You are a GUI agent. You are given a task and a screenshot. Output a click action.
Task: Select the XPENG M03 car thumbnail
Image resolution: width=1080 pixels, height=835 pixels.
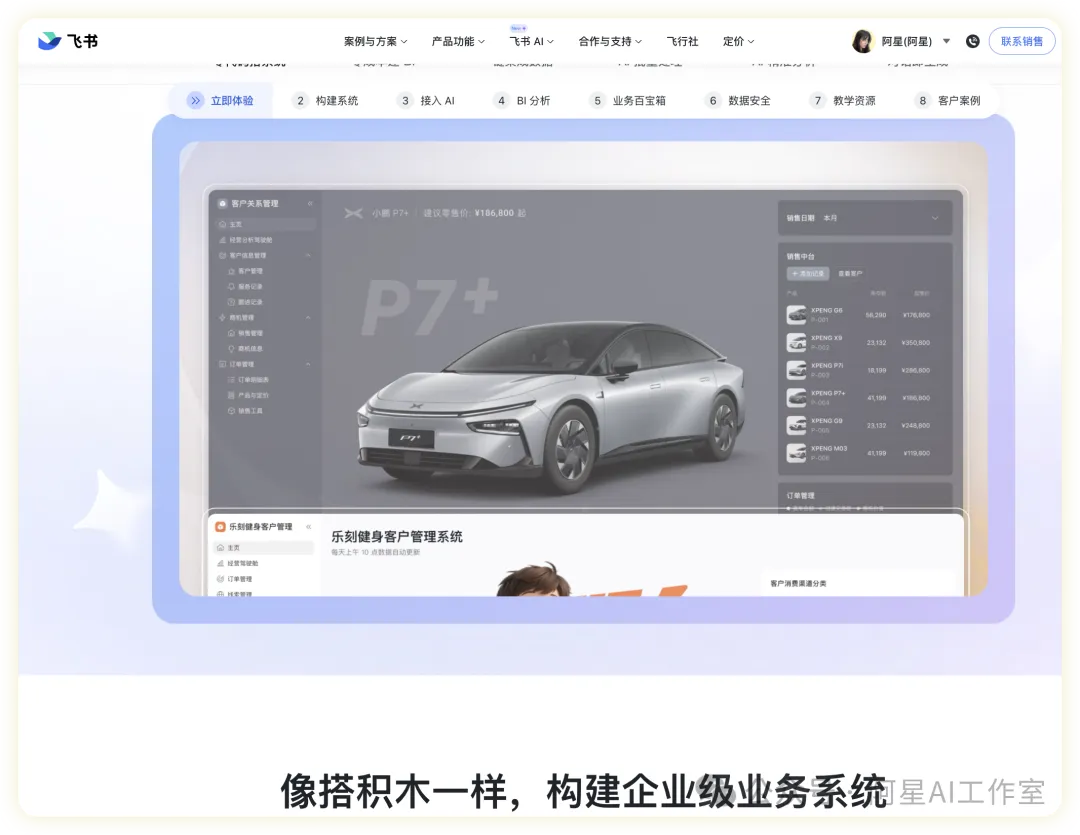point(796,453)
